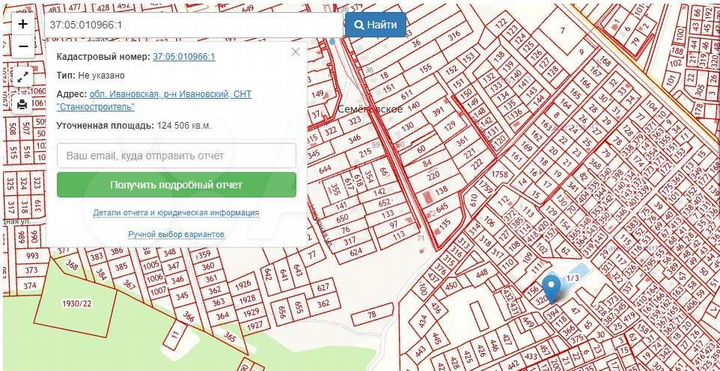Click the Найти search button
720x371 pixels.
click(x=376, y=25)
